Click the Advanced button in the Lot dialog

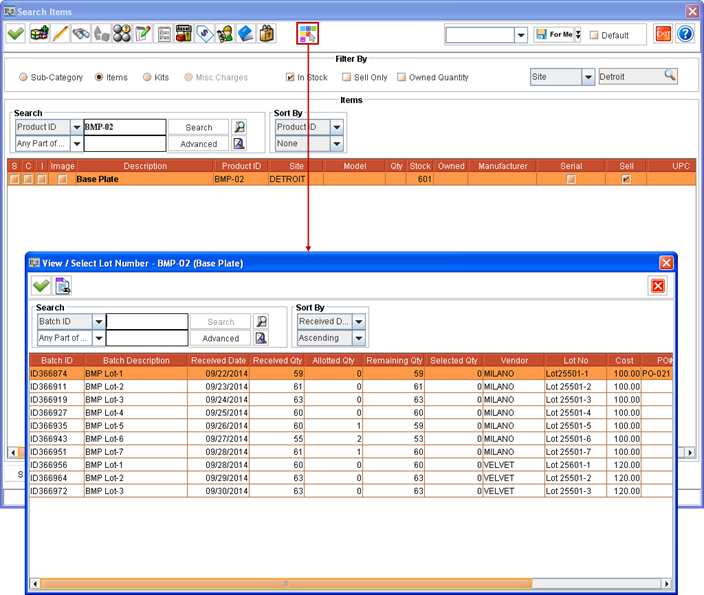pyautogui.click(x=221, y=338)
